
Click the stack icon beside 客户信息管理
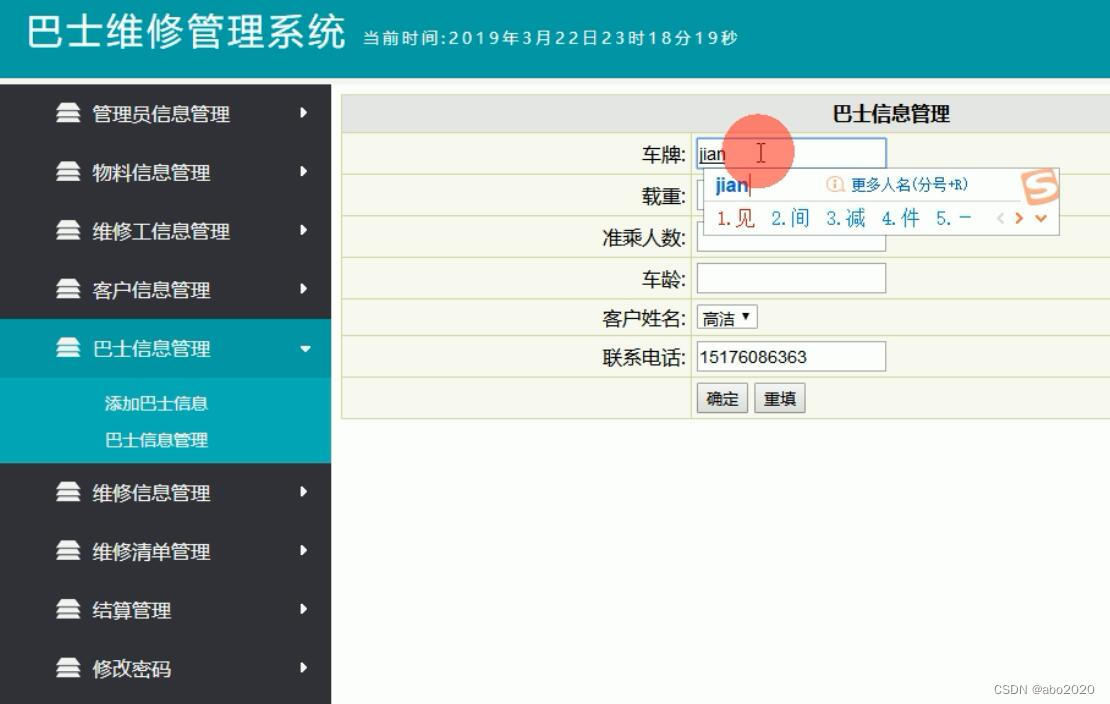(68, 289)
